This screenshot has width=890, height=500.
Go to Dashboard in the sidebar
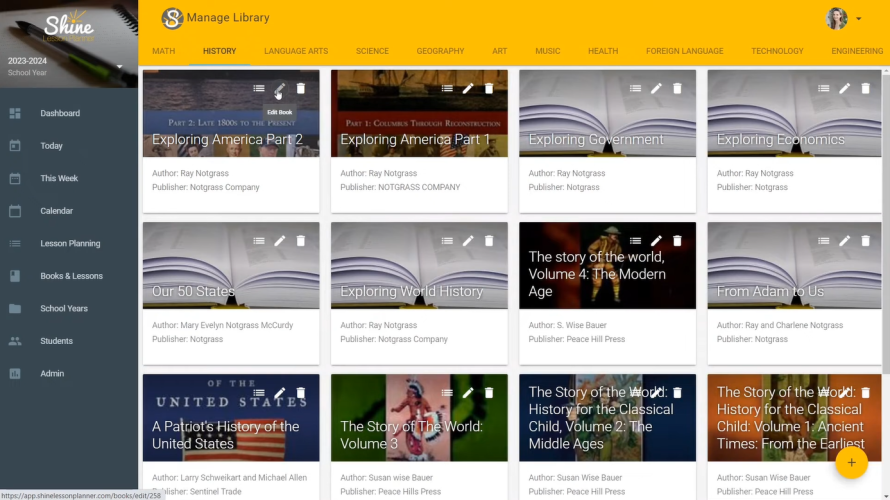pos(60,113)
